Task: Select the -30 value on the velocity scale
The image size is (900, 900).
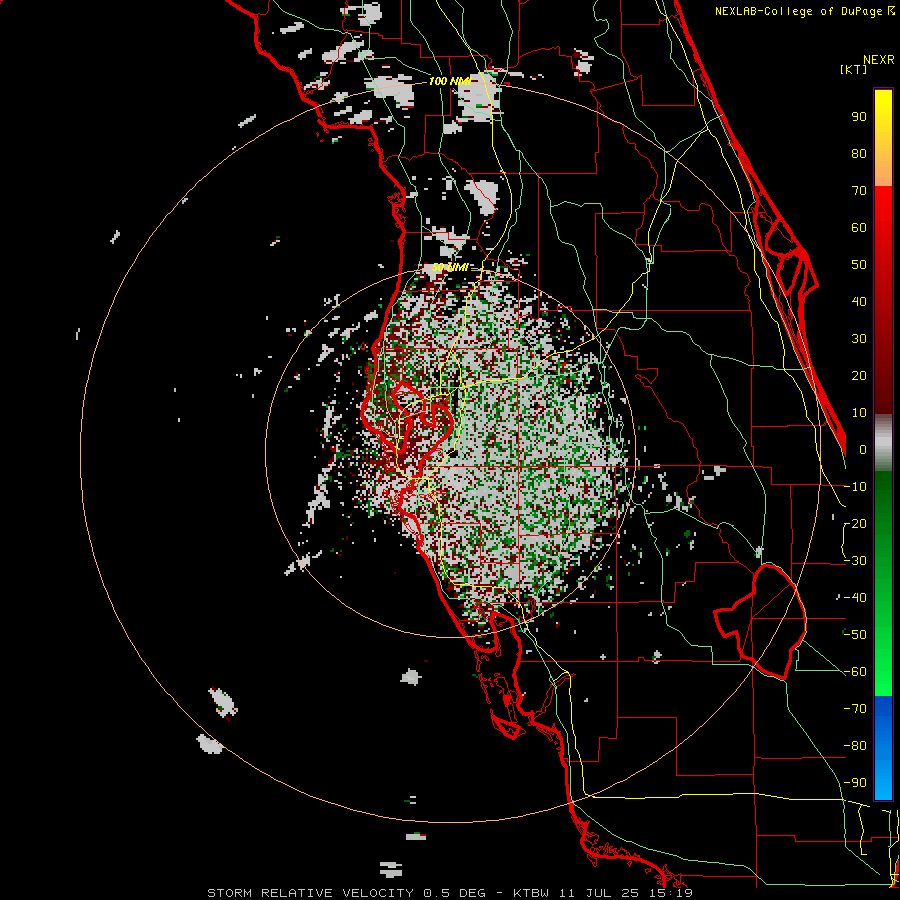Action: [855, 561]
